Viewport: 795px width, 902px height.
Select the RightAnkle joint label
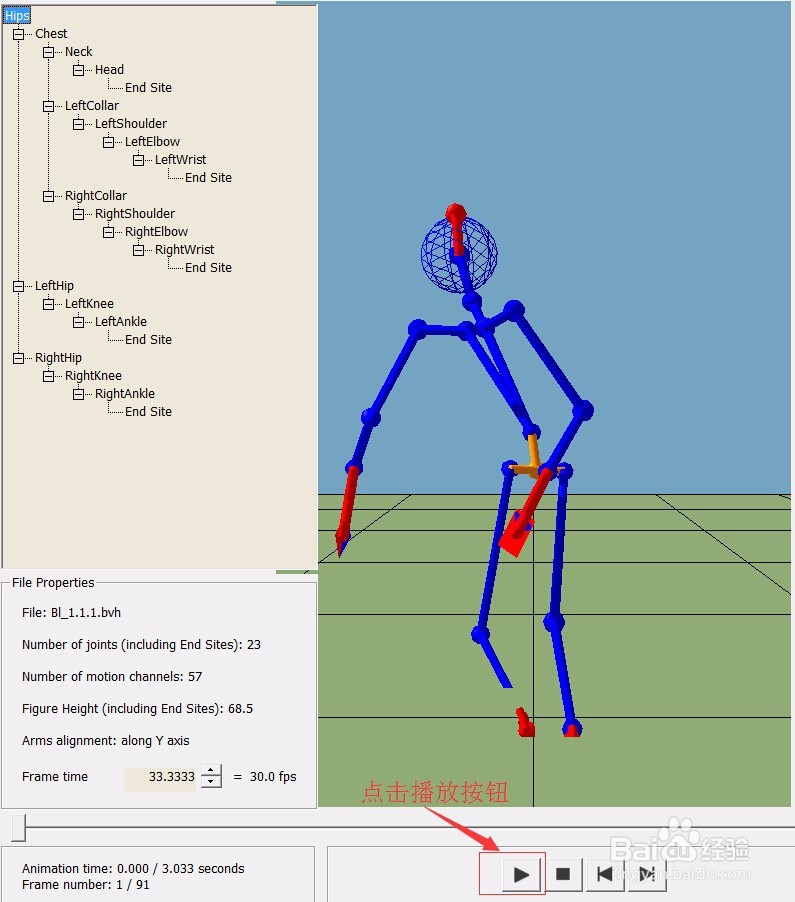(125, 393)
